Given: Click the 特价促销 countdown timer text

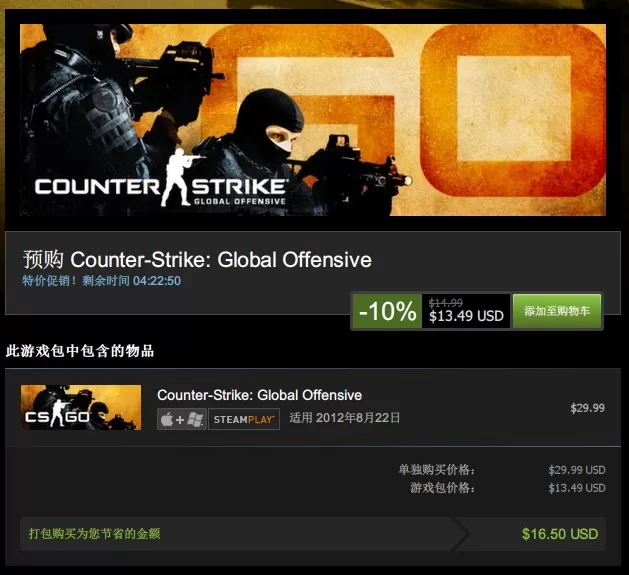Looking at the screenshot, I should (101, 280).
